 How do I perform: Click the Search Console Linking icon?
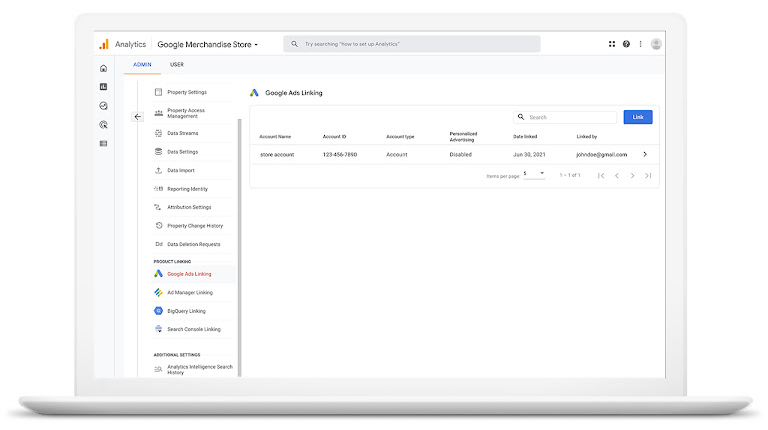click(158, 329)
